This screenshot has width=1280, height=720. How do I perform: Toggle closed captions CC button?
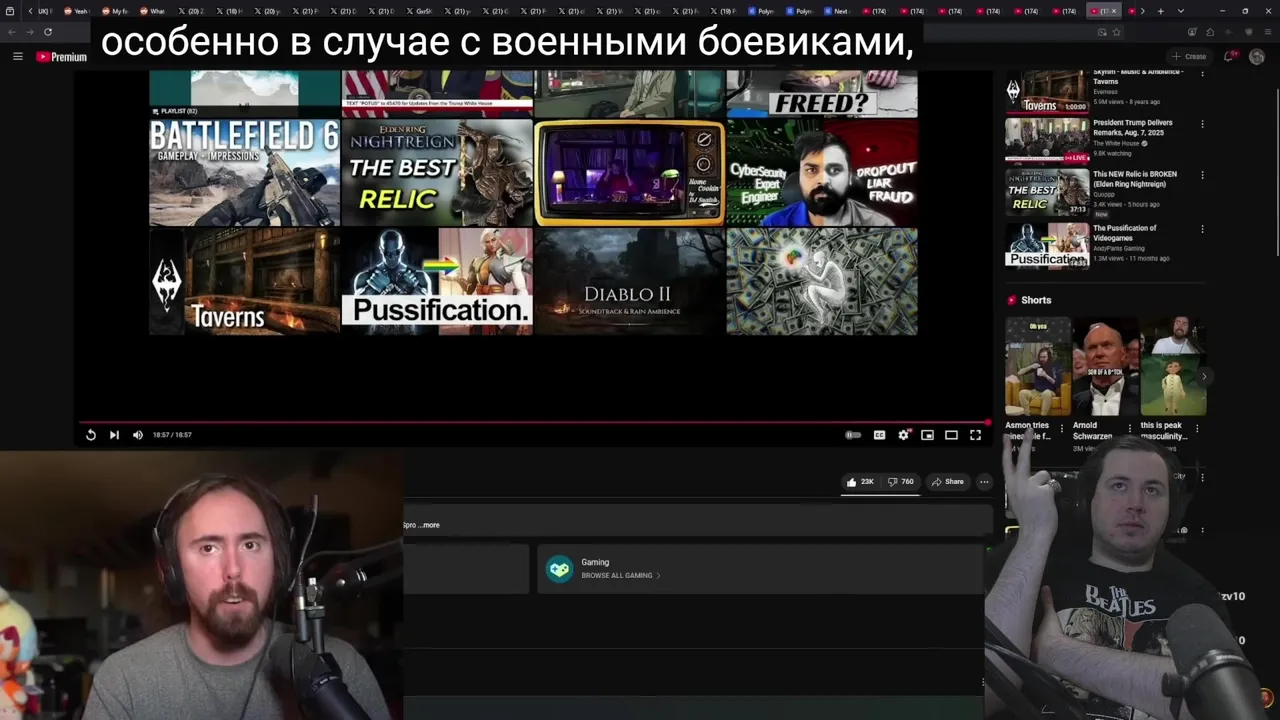point(879,435)
